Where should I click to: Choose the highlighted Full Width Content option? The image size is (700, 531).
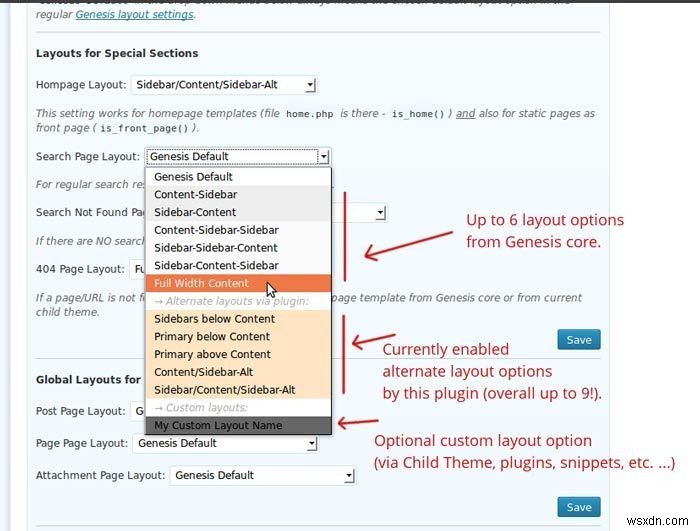tap(201, 283)
